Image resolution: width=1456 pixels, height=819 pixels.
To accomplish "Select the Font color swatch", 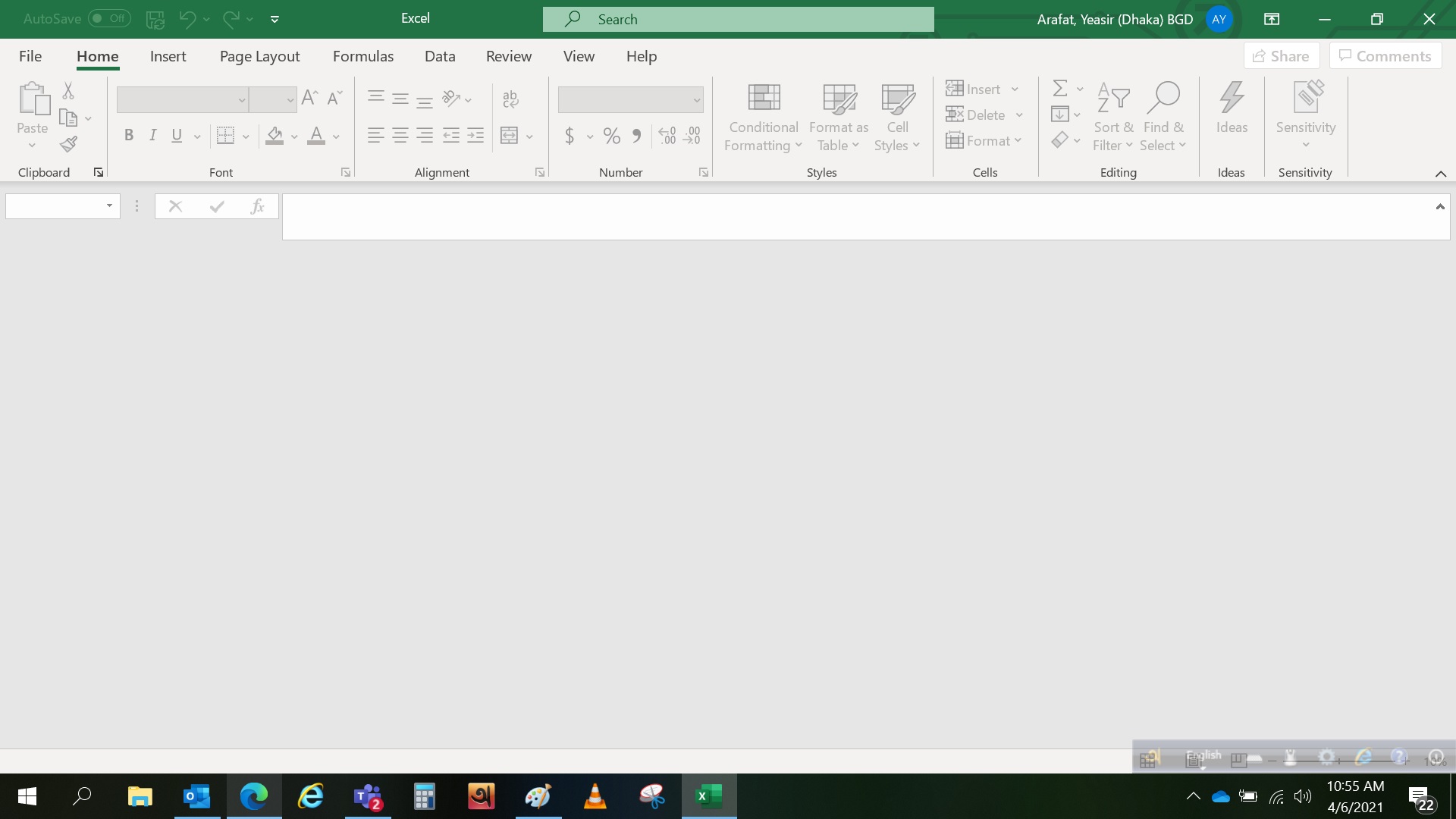I will pos(315,142).
